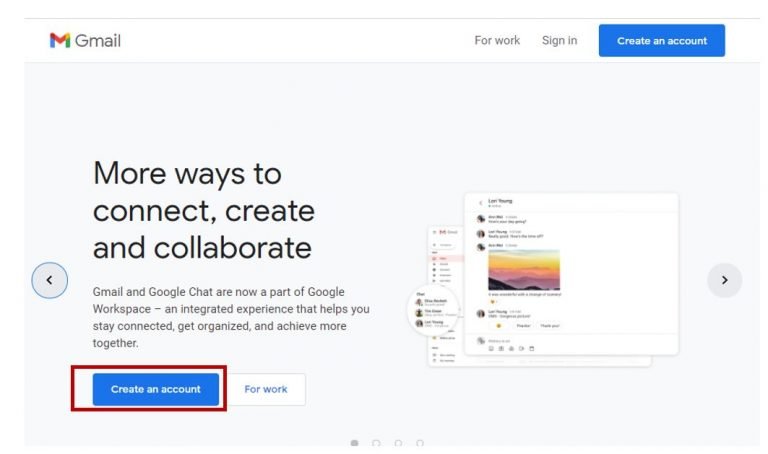Advance carousel with right chevron arrow
The height and width of the screenshot is (454, 768).
[x=724, y=280]
